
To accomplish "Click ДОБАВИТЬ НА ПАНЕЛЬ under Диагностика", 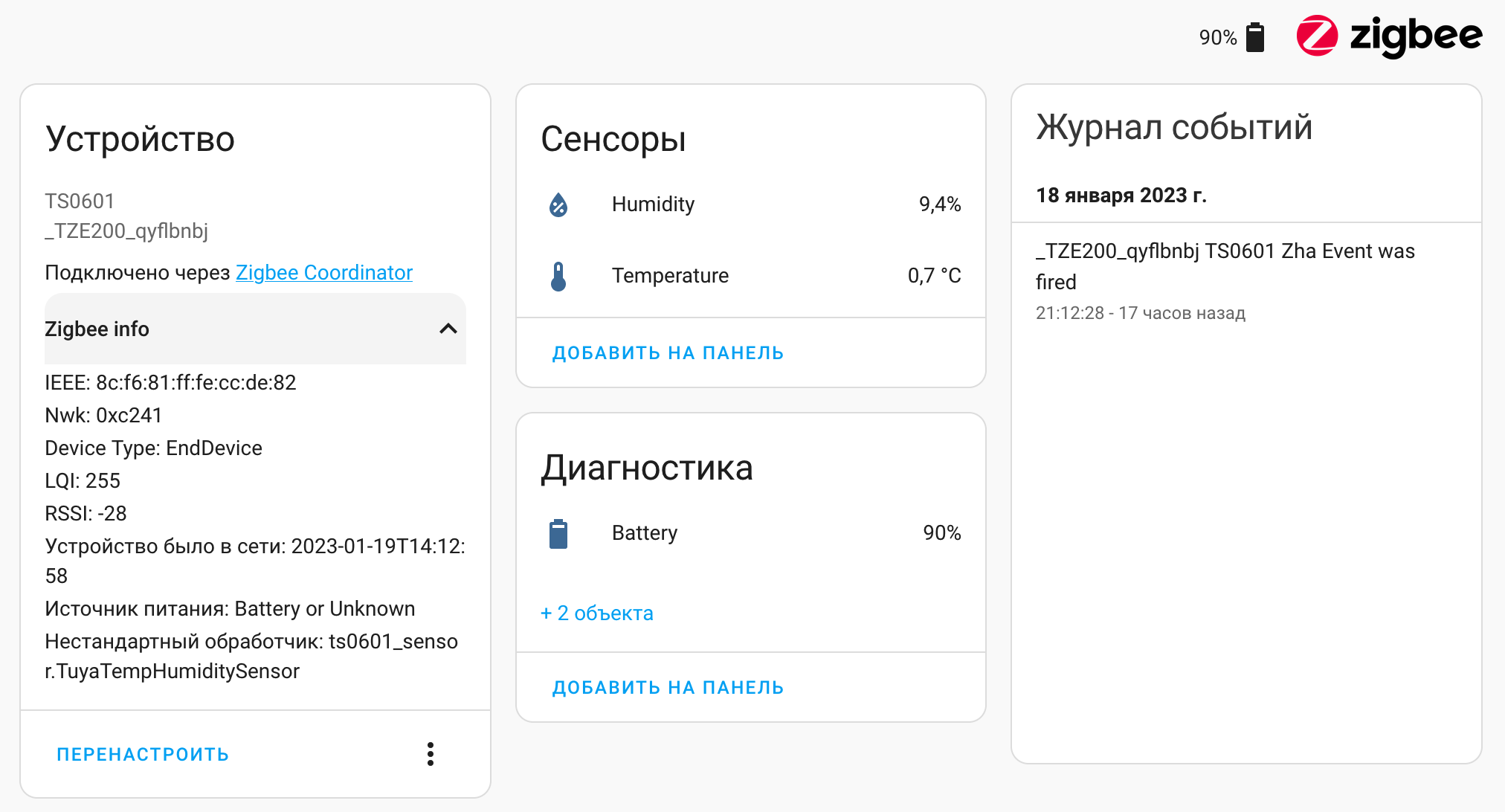I will (x=667, y=688).
